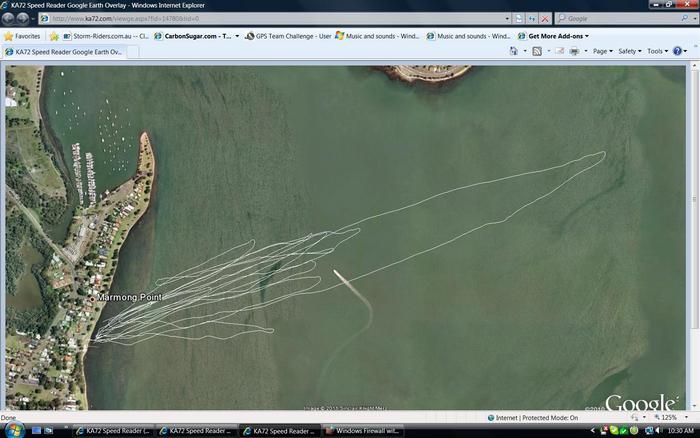Click the Read Mail envelope icon
Image resolution: width=700 pixels, height=438 pixels.
(558, 51)
